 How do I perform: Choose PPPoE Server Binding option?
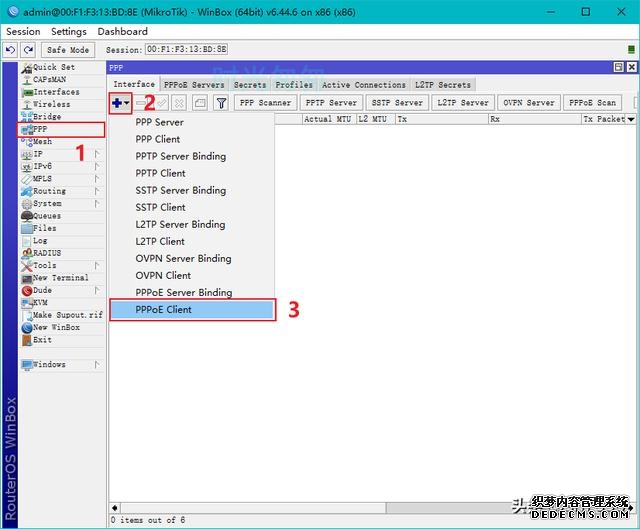click(x=192, y=293)
